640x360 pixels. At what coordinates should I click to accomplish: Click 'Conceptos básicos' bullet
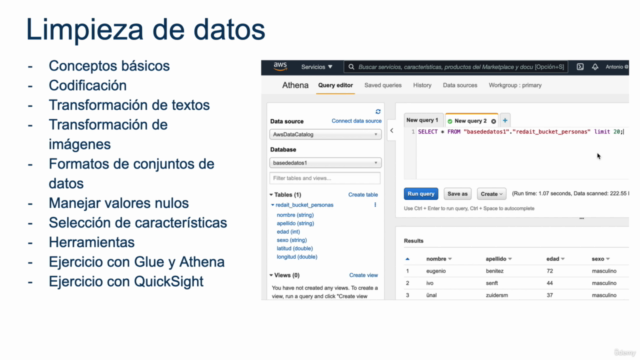109,66
